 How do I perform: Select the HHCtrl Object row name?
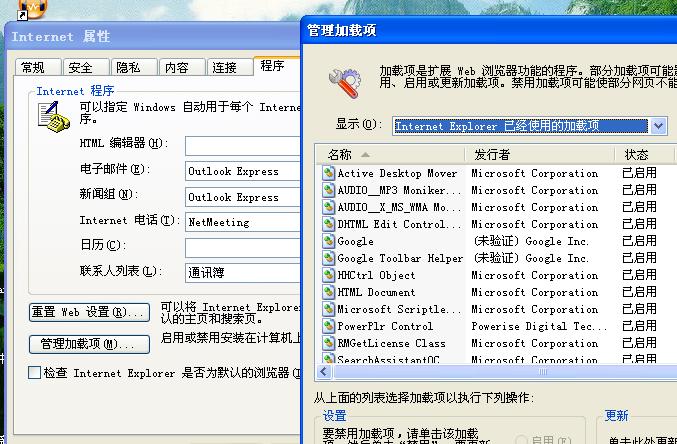(376, 275)
